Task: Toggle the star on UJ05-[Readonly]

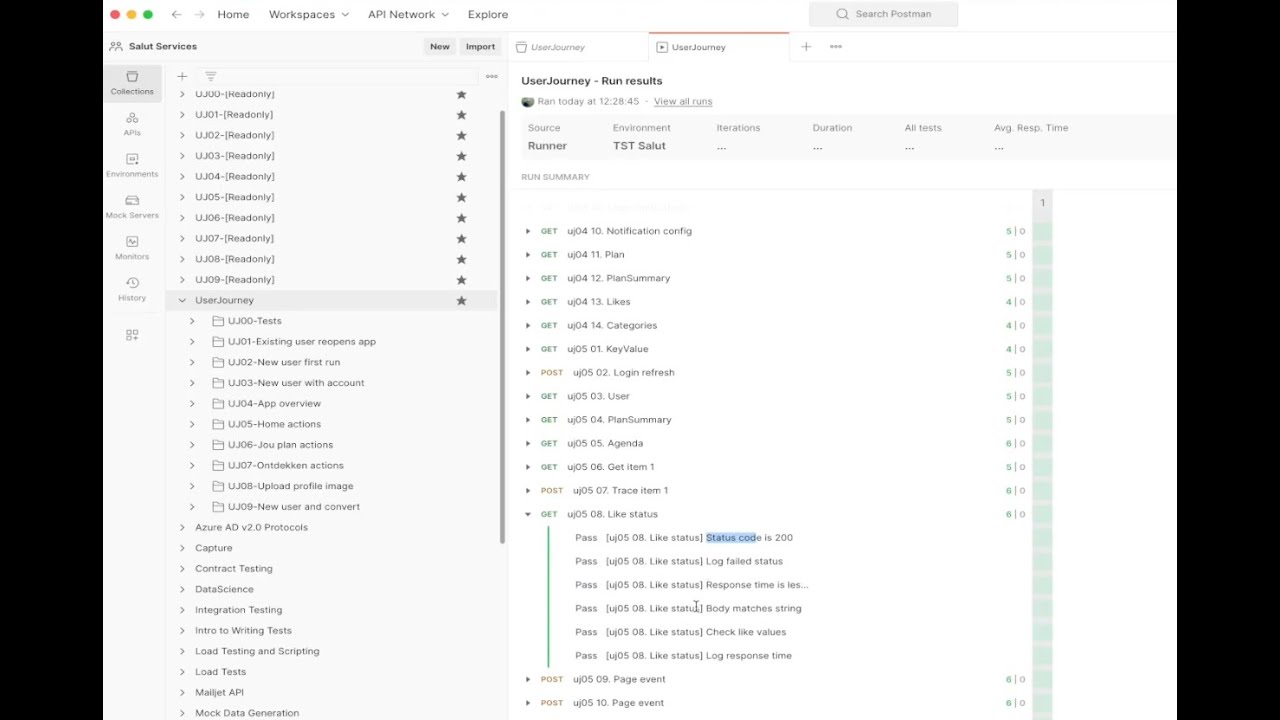Action: [461, 197]
